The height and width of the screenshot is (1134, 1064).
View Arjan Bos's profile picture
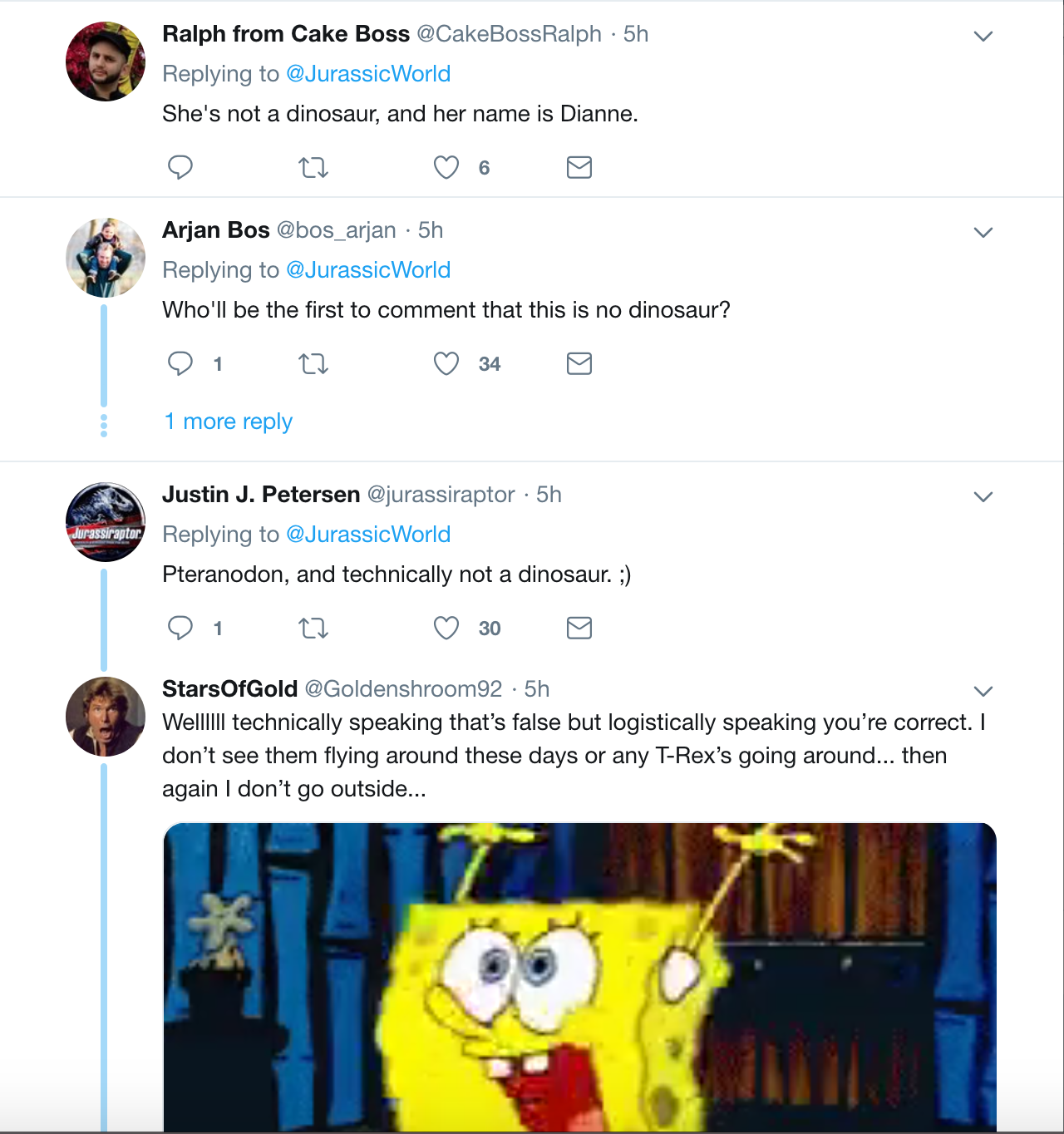click(x=106, y=258)
